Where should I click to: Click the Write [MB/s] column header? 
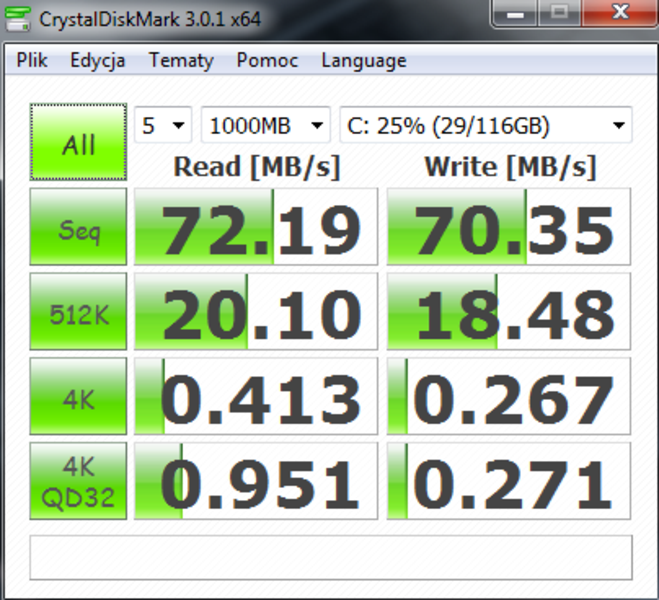[x=510, y=167]
